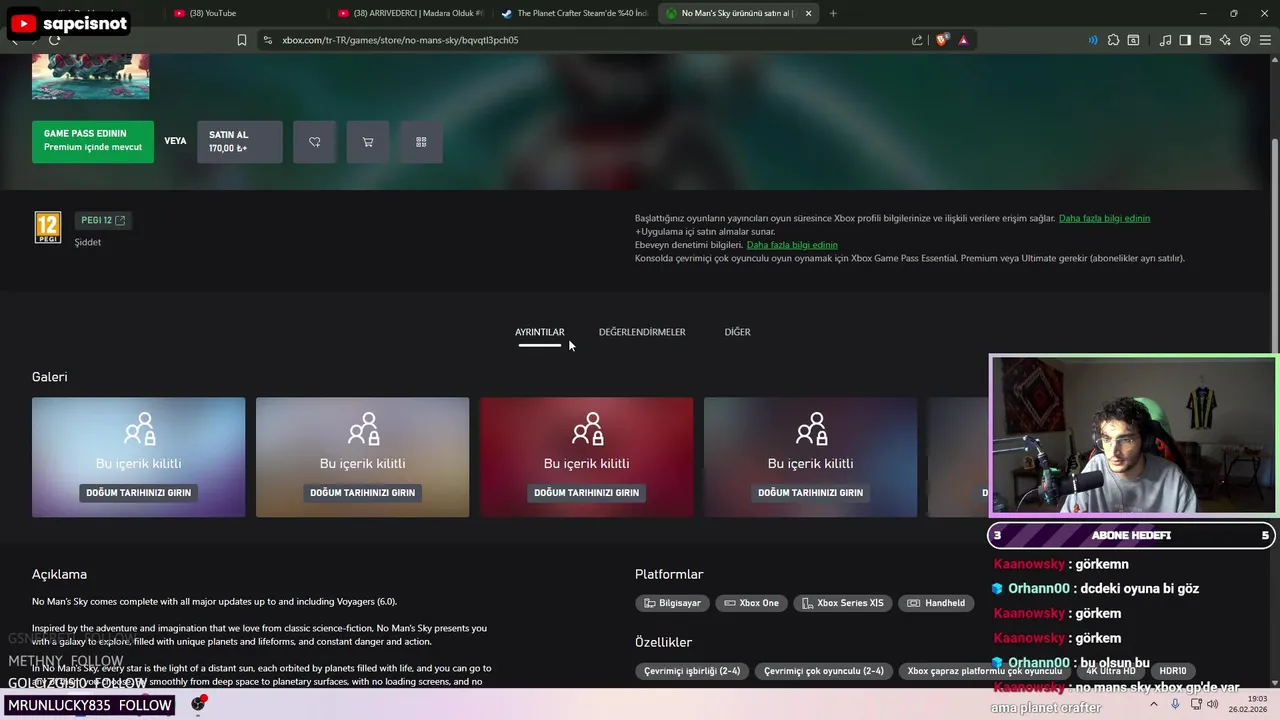Viewport: 1280px width, 720px height.
Task: Switch to ARRIVEDERCI Madara Olduk tab
Action: coord(410,13)
